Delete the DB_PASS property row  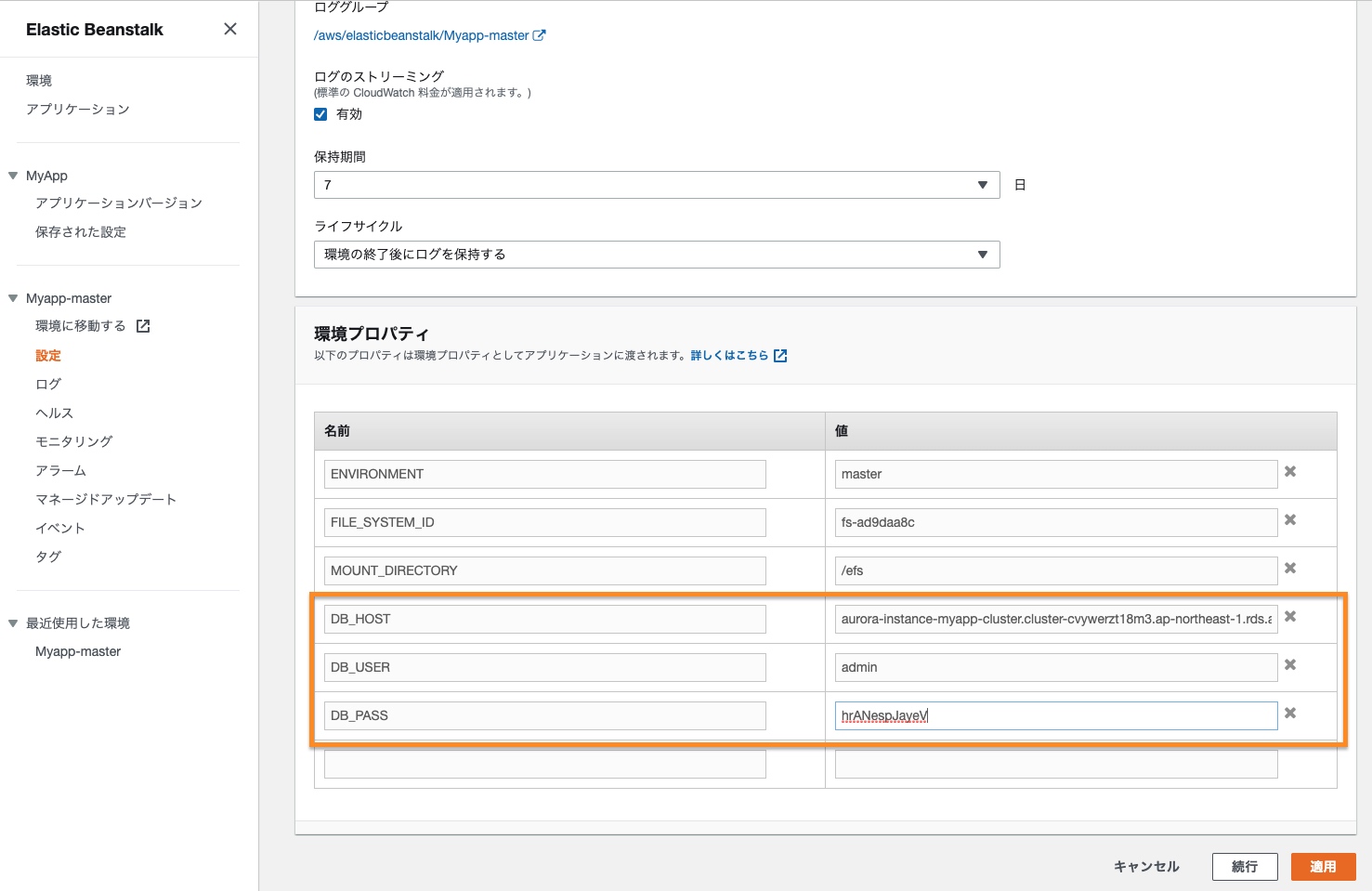[1290, 714]
